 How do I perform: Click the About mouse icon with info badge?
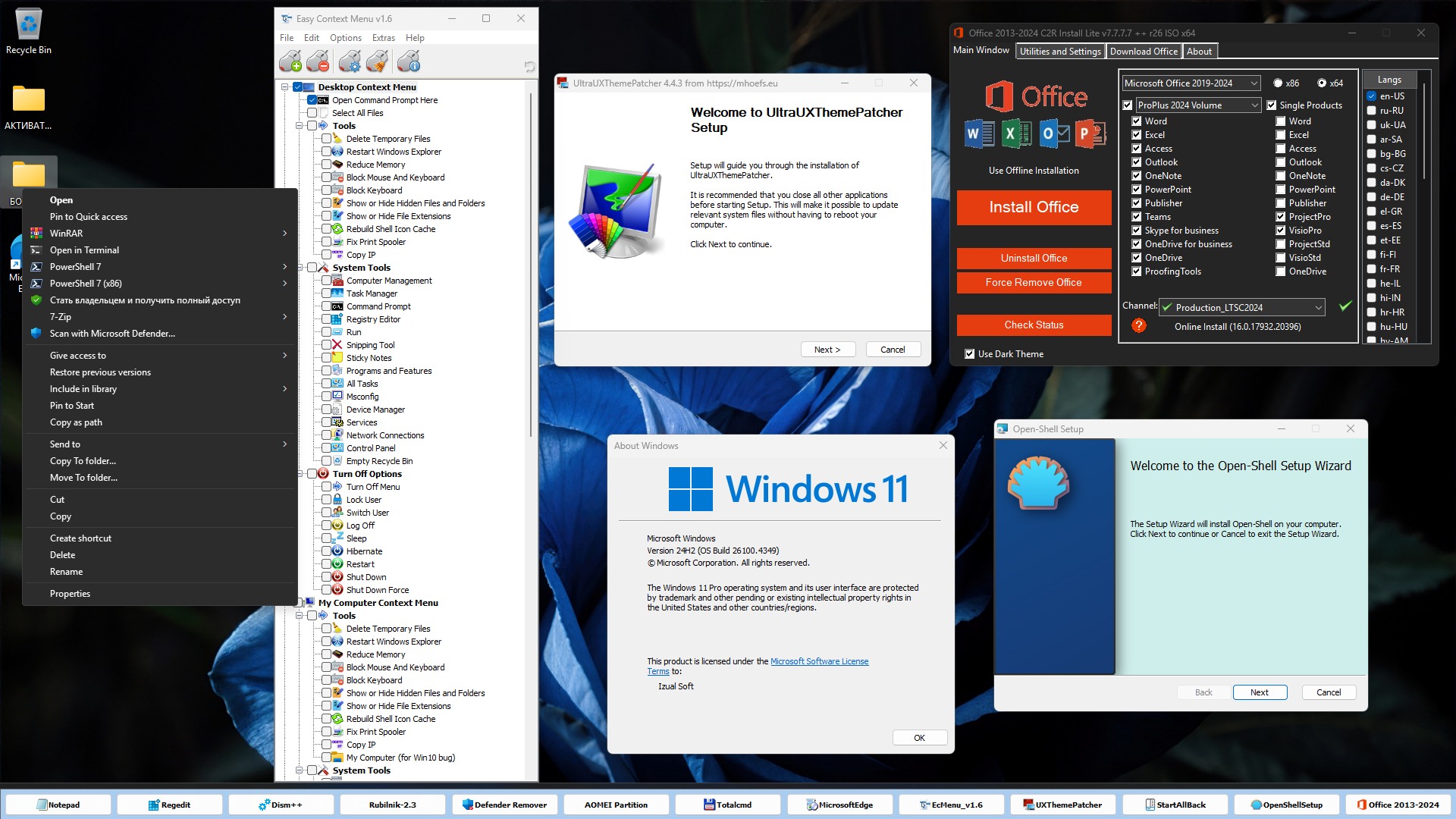pos(409,61)
